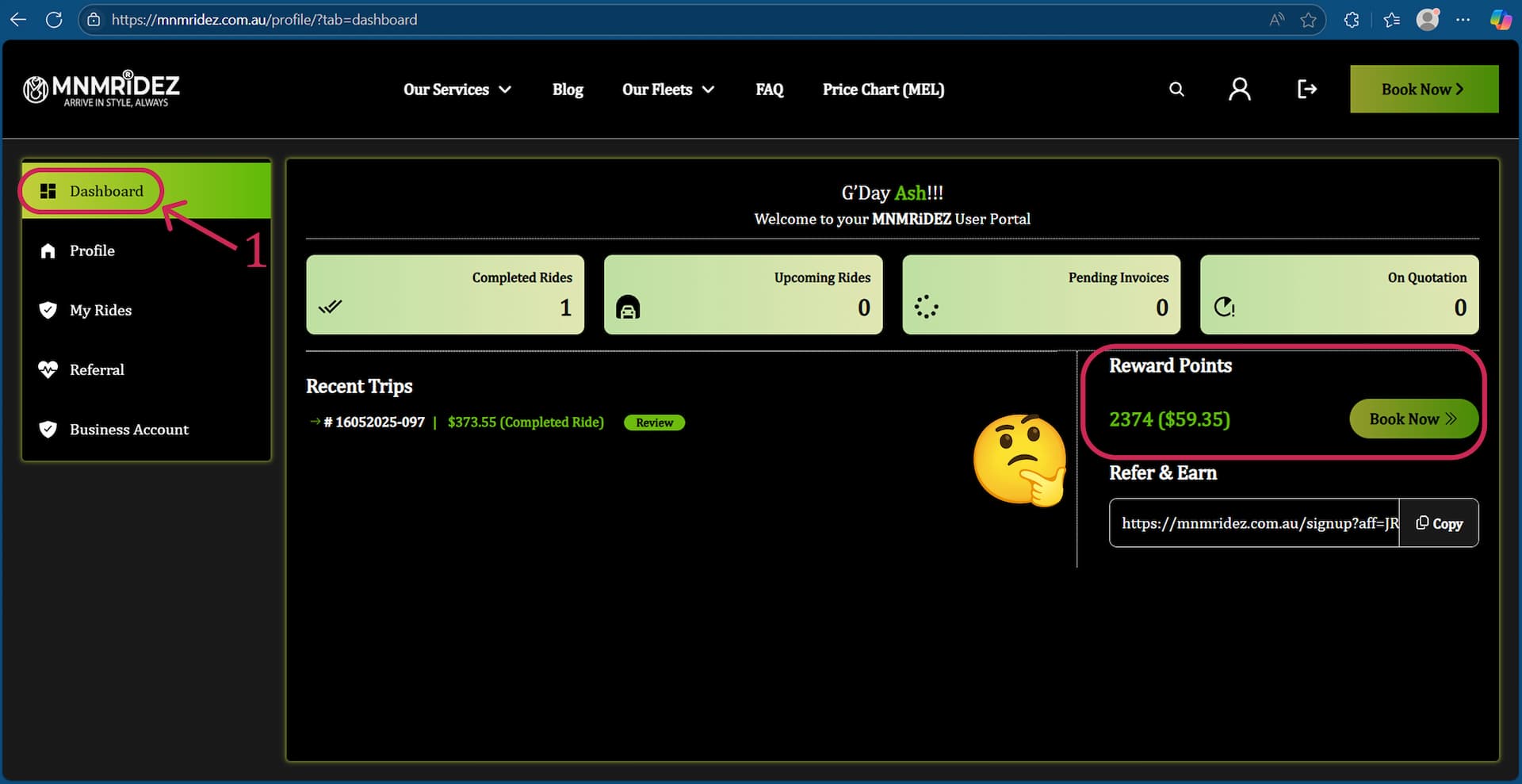This screenshot has width=1522, height=784.
Task: Click Dashboard grid icon
Action: pyautogui.click(x=48, y=191)
